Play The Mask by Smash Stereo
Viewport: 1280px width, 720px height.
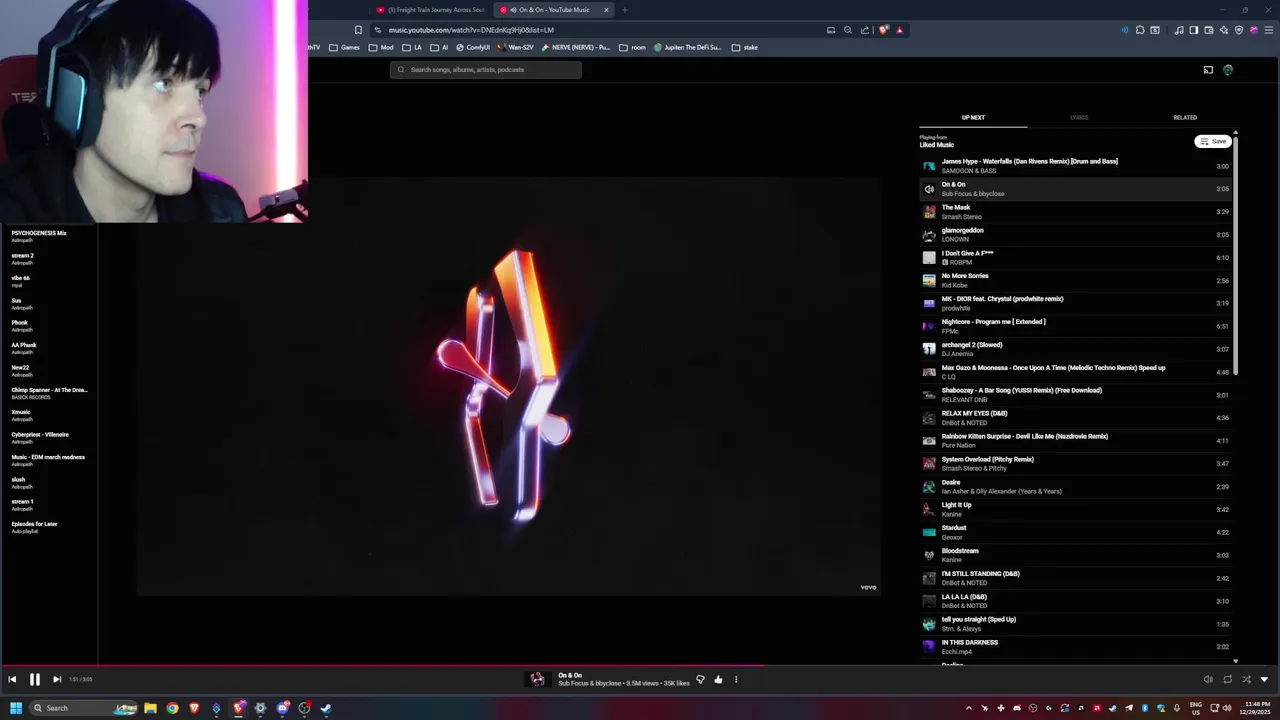pos(1075,211)
